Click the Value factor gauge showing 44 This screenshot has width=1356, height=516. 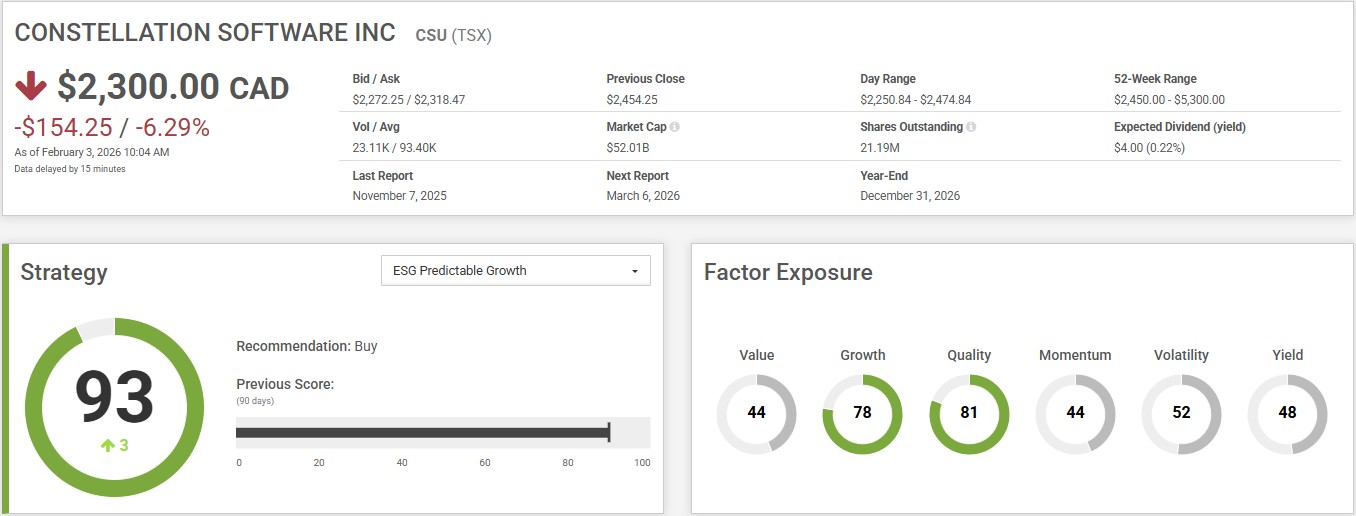[756, 413]
